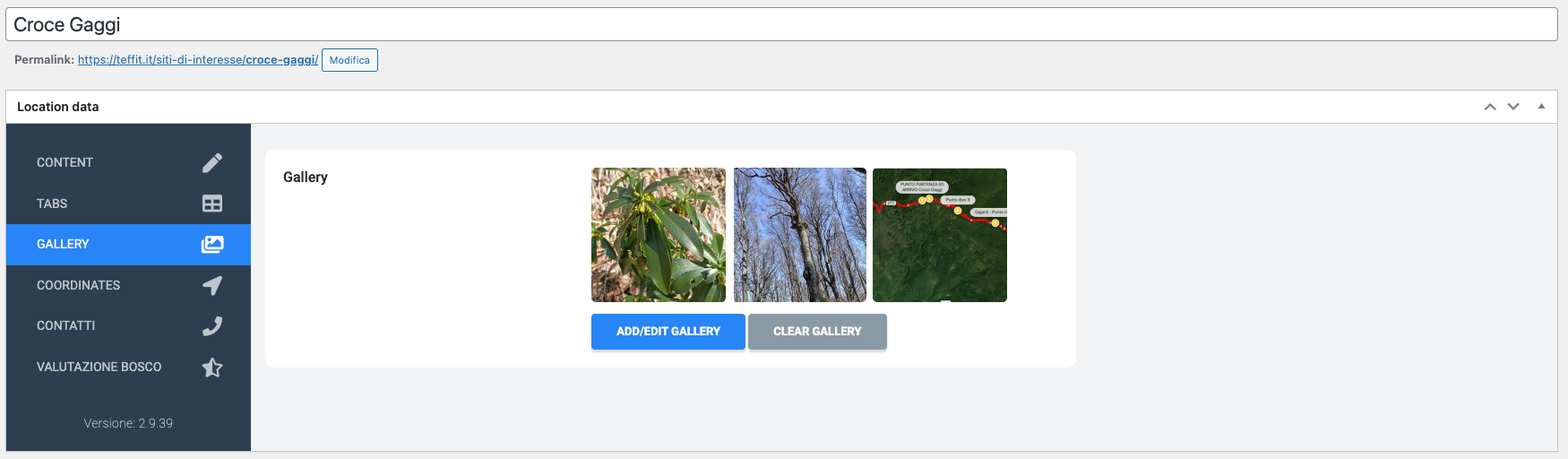Click the Add/Edit Gallery button
Screen dimensions: 1568x459
point(668,332)
